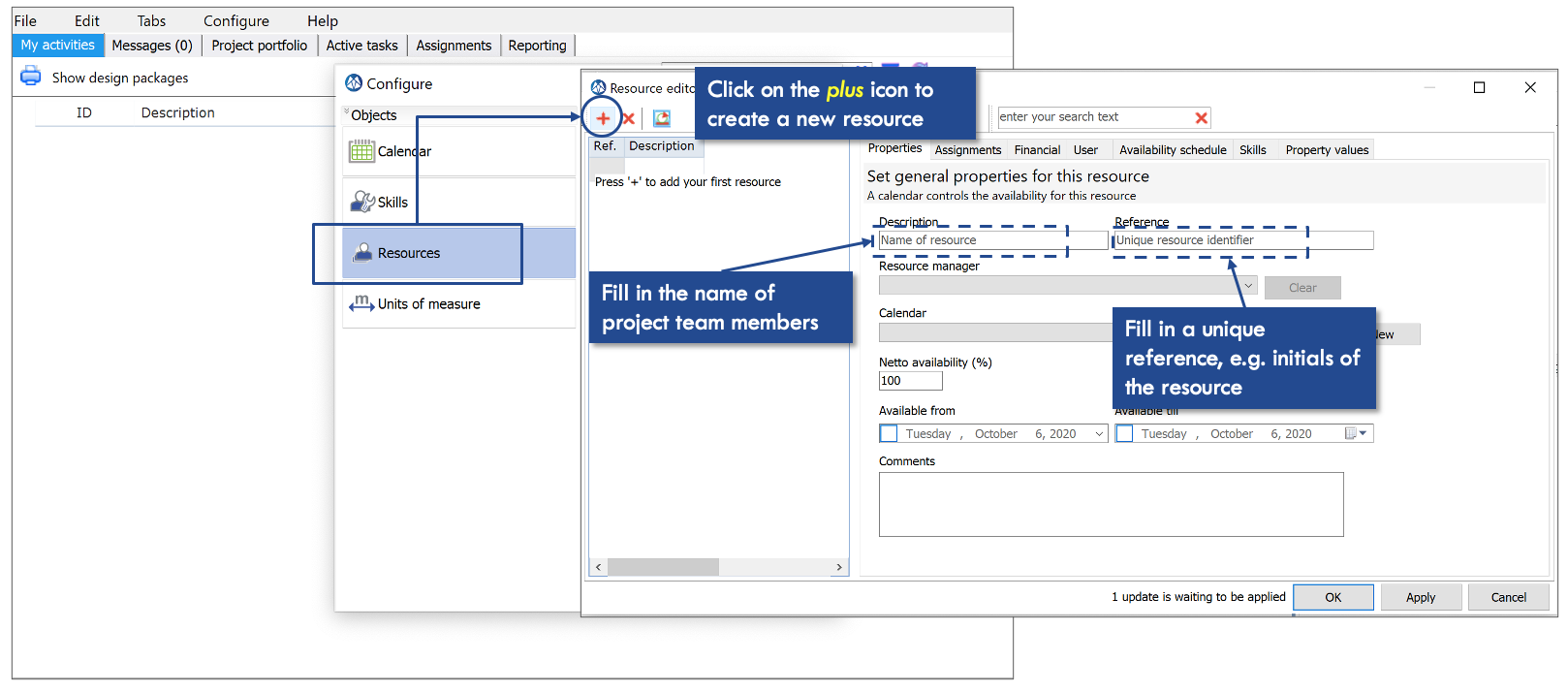Click the Description name of resource field

click(992, 240)
